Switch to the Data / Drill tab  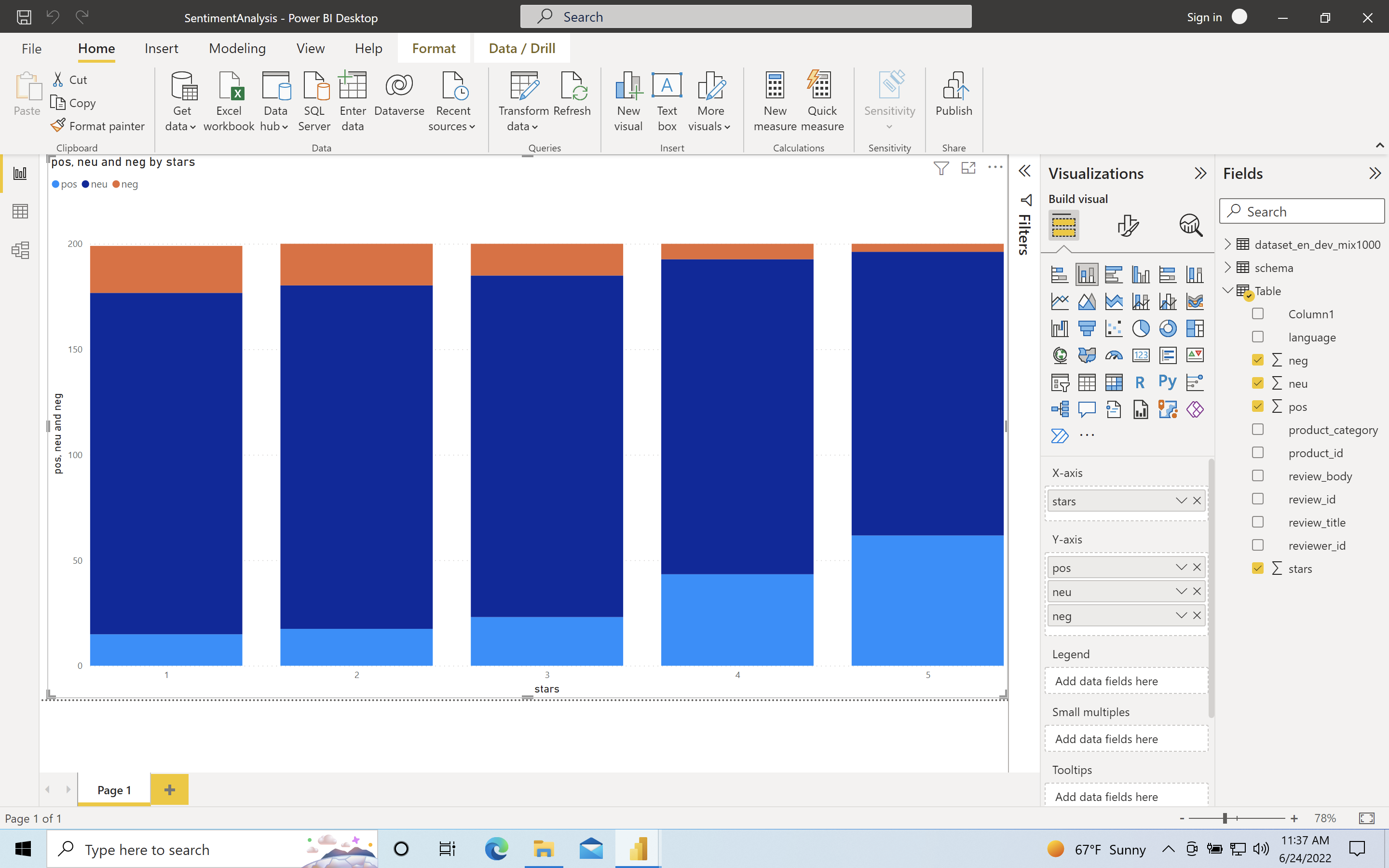click(521, 48)
